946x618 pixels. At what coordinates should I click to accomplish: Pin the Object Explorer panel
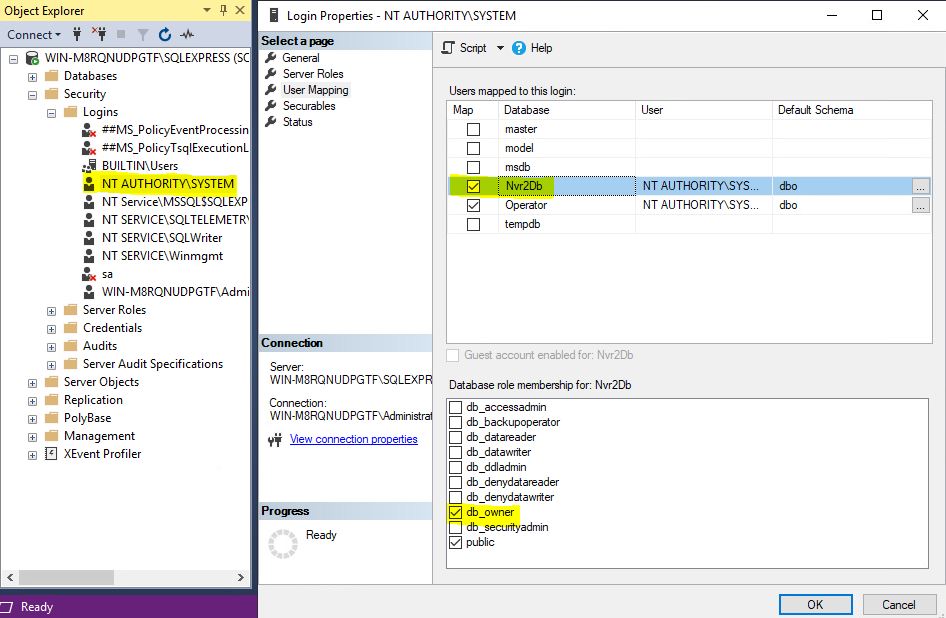[x=221, y=11]
